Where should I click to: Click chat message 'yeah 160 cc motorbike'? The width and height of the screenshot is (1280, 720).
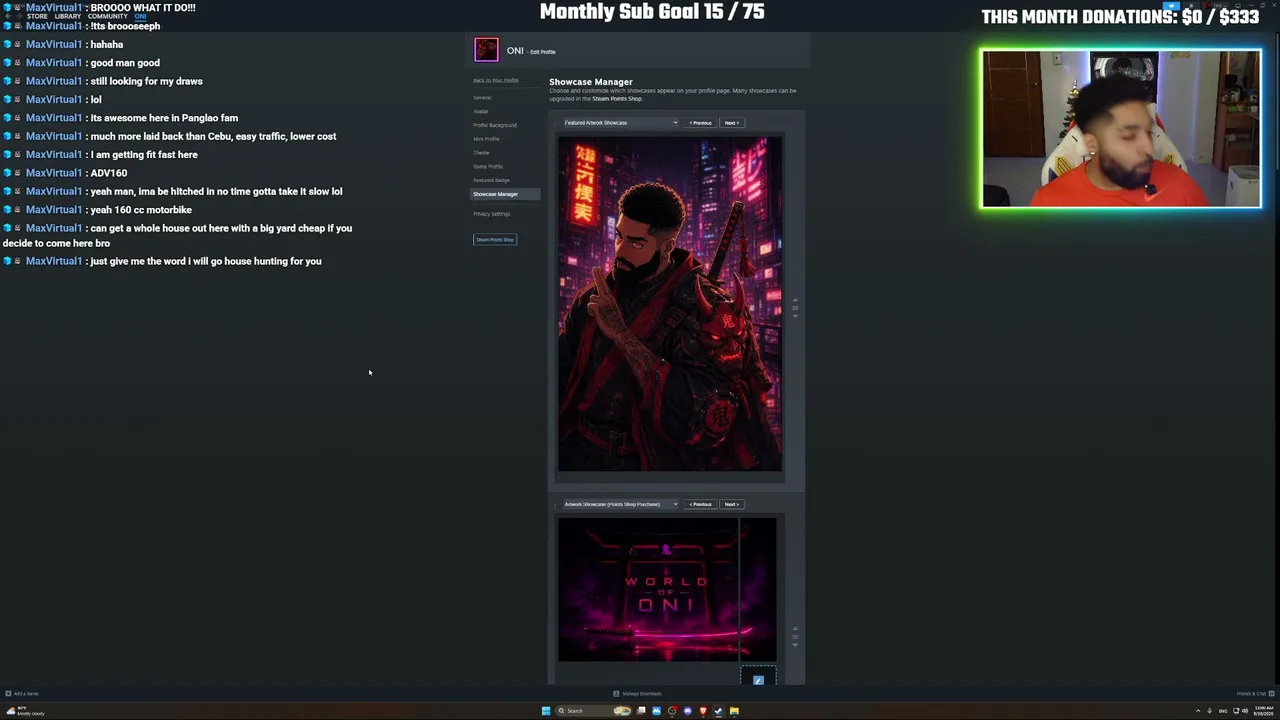click(x=141, y=210)
